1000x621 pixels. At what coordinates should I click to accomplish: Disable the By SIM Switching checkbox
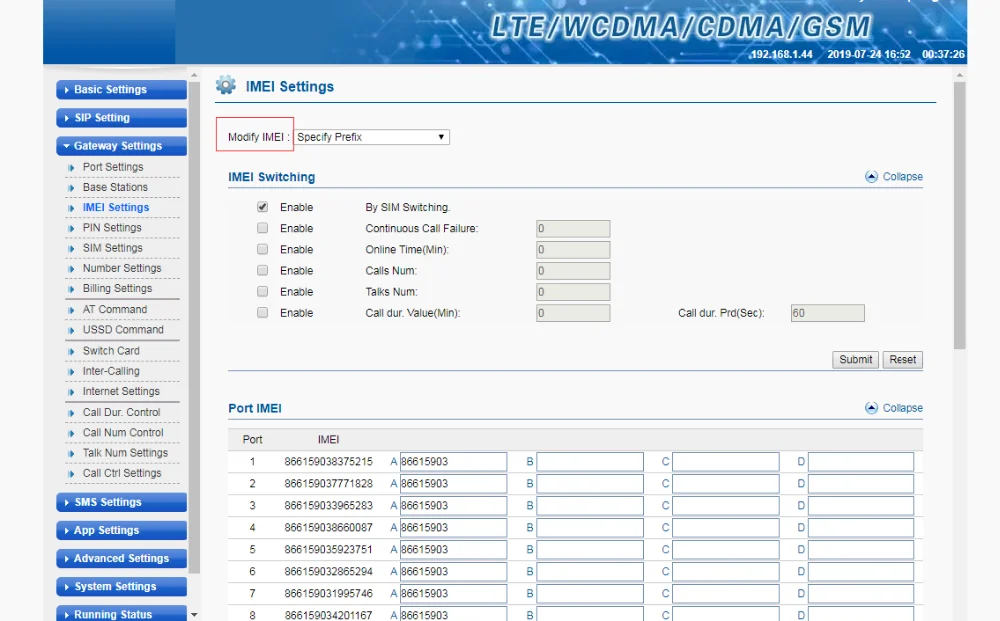[262, 207]
